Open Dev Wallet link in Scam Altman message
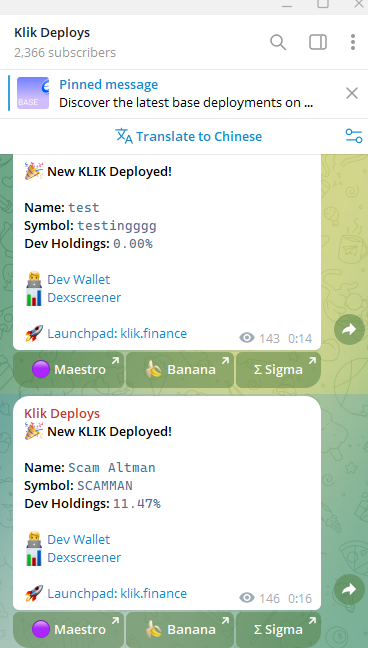Screen dimensions: 368x648 click(79, 539)
